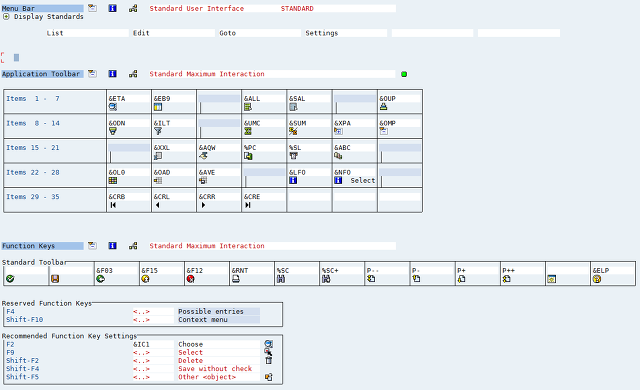Click the Items 15 - 21 row label
The width and height of the screenshot is (640, 390).
coord(33,148)
